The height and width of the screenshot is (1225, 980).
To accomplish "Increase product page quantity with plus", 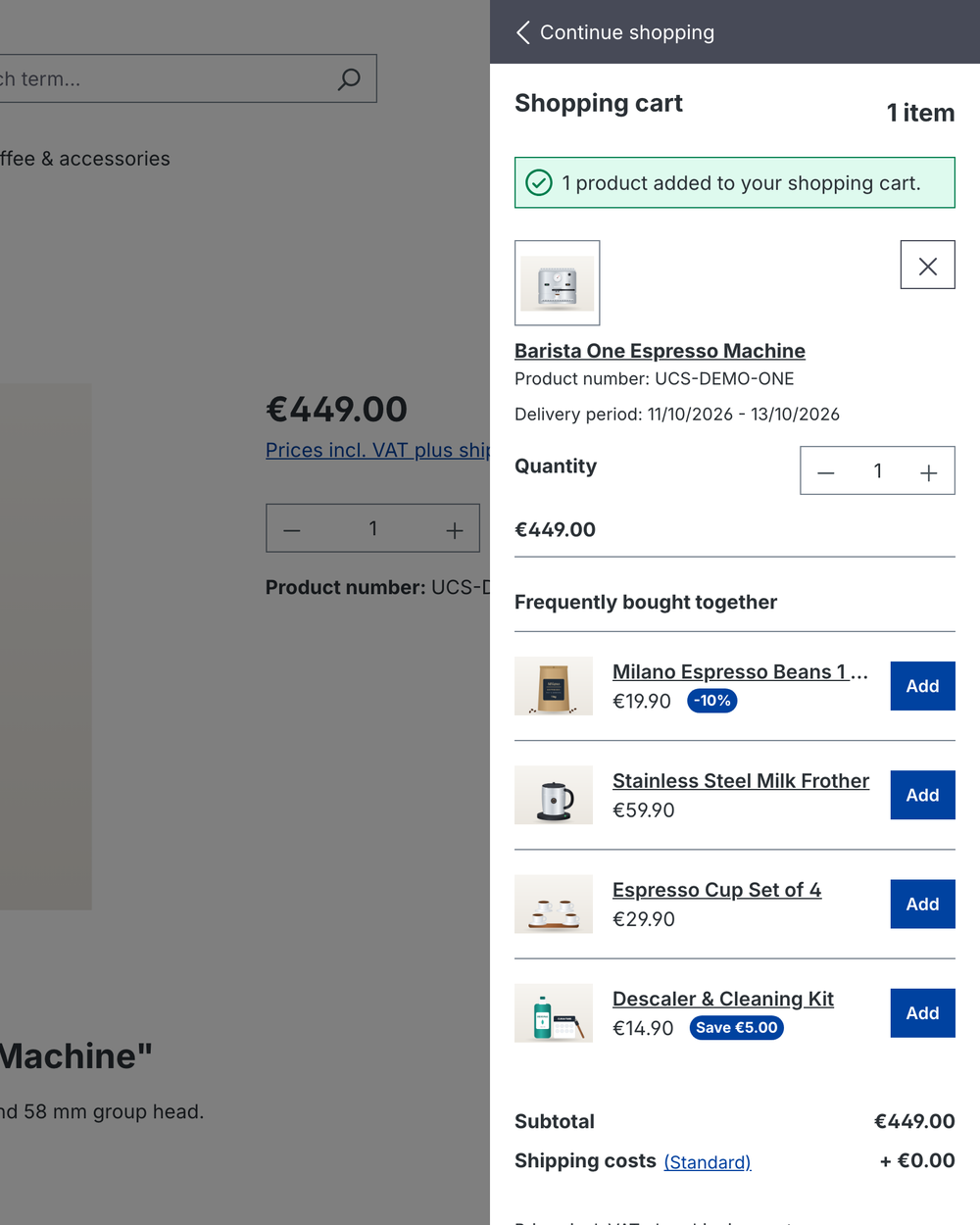I will [x=455, y=529].
